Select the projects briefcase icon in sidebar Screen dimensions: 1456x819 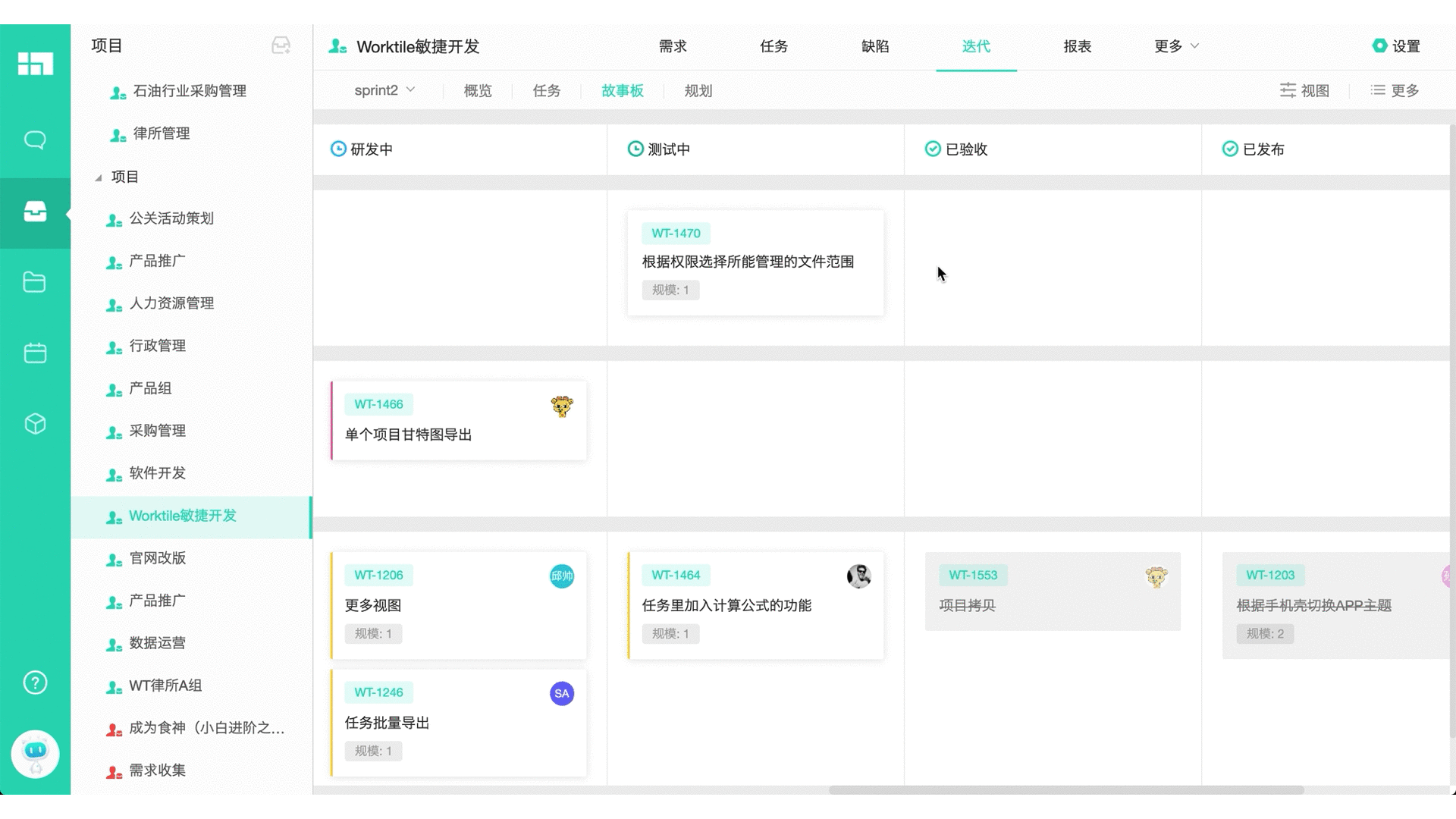35,213
